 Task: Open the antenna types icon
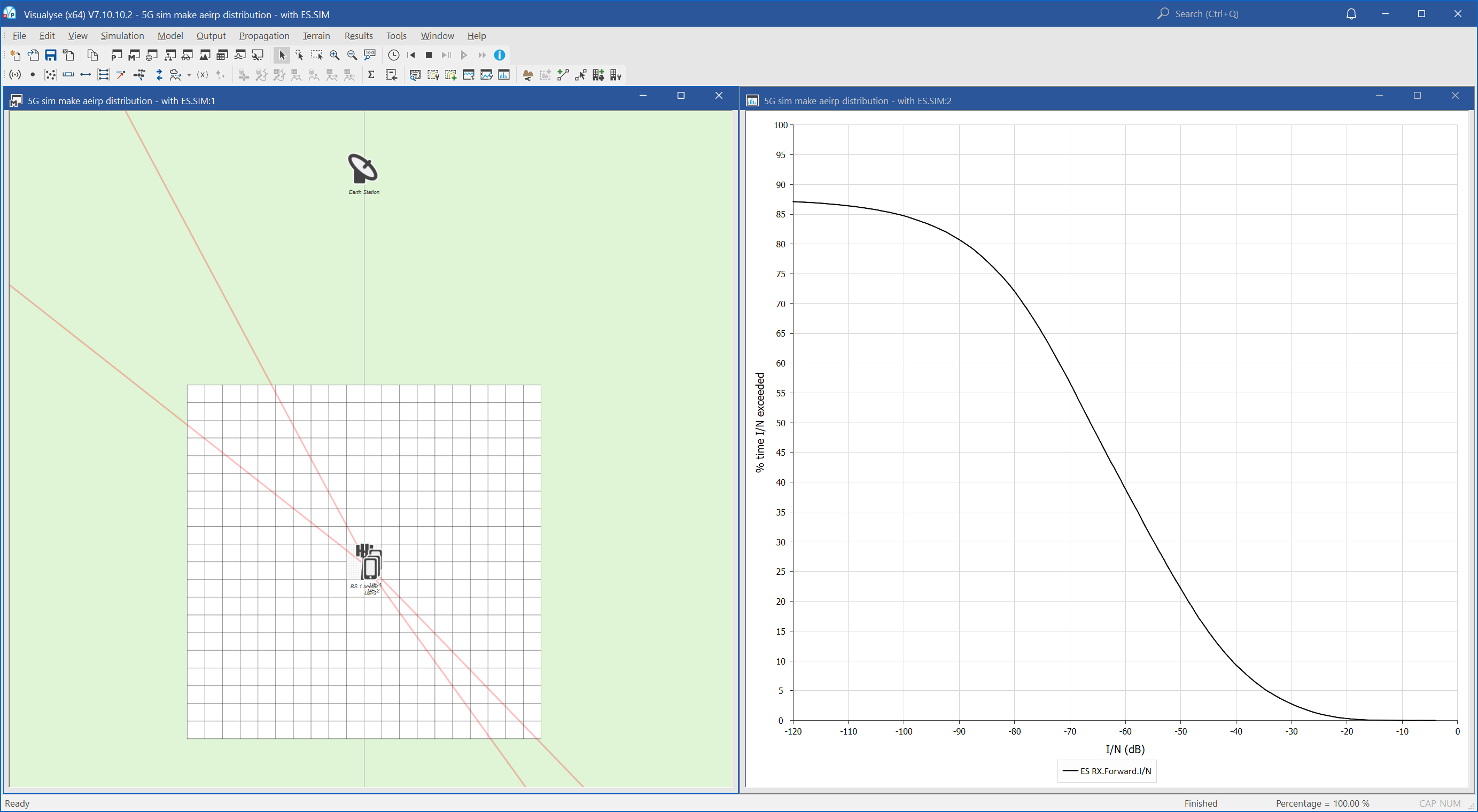15,75
